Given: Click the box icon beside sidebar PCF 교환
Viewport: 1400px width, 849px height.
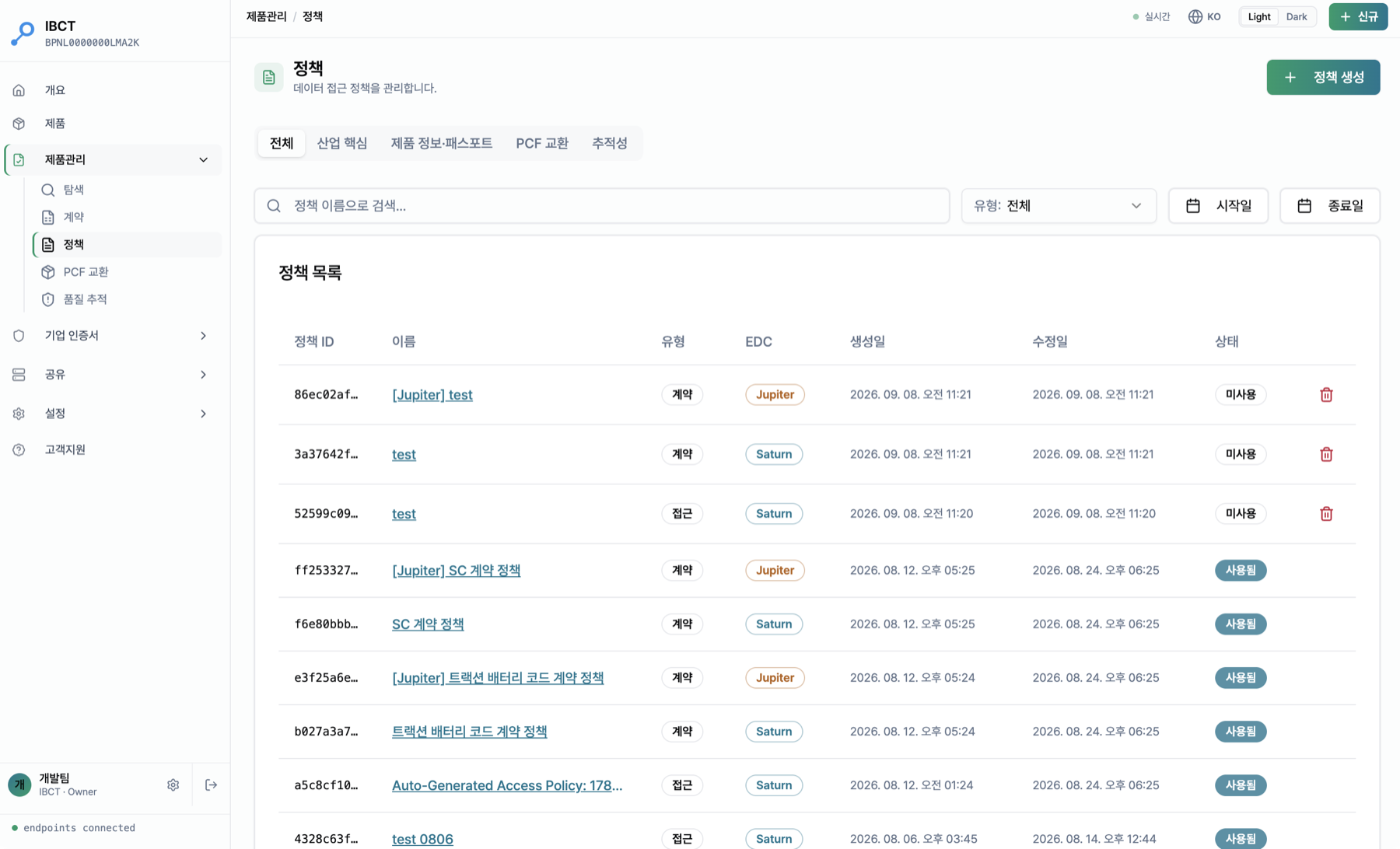Looking at the screenshot, I should pyautogui.click(x=48, y=272).
